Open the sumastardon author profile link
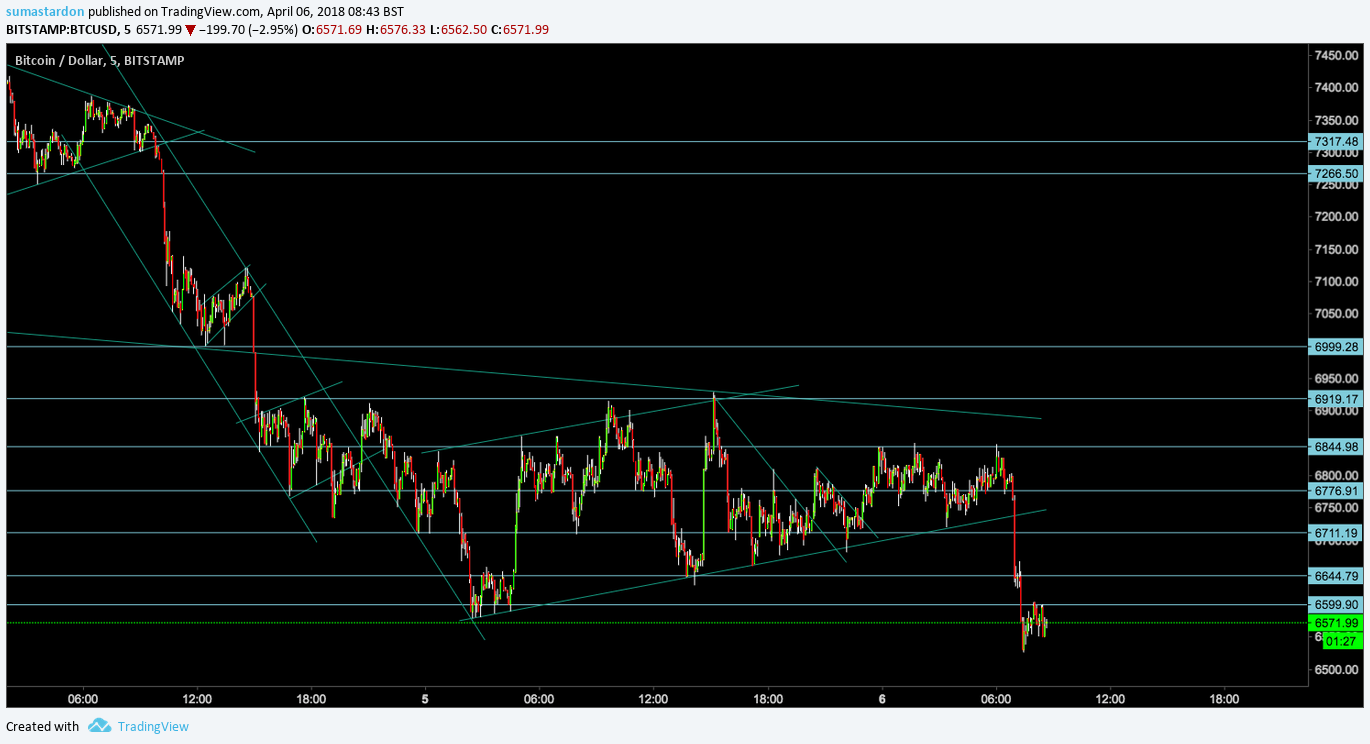This screenshot has height=744, width=1370. click(45, 11)
